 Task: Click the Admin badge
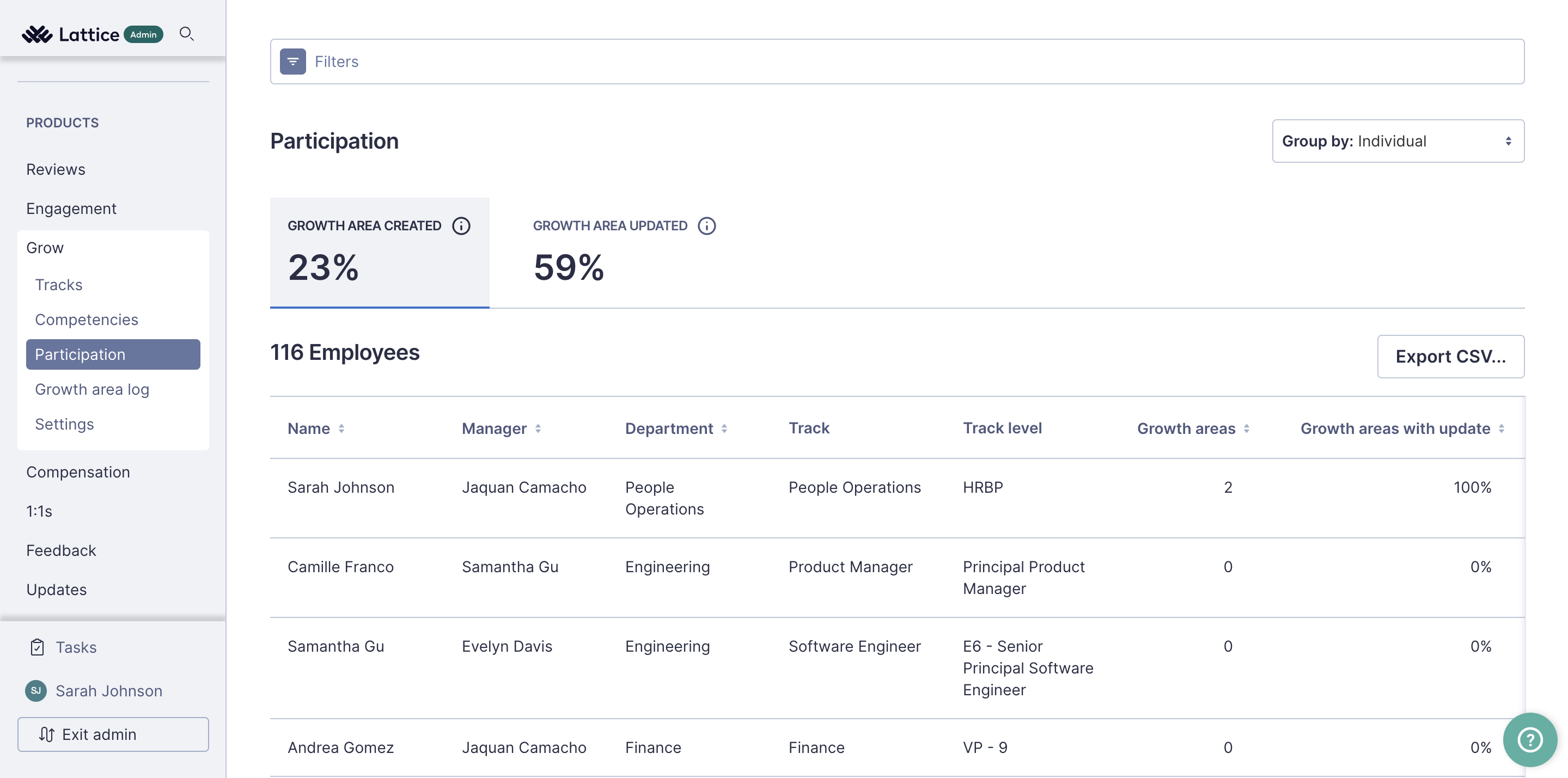pyautogui.click(x=143, y=35)
